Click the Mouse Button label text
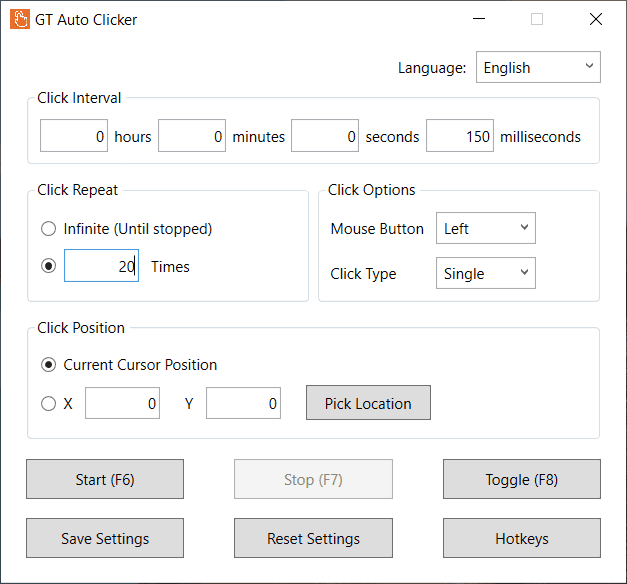627x584 pixels. coord(377,229)
